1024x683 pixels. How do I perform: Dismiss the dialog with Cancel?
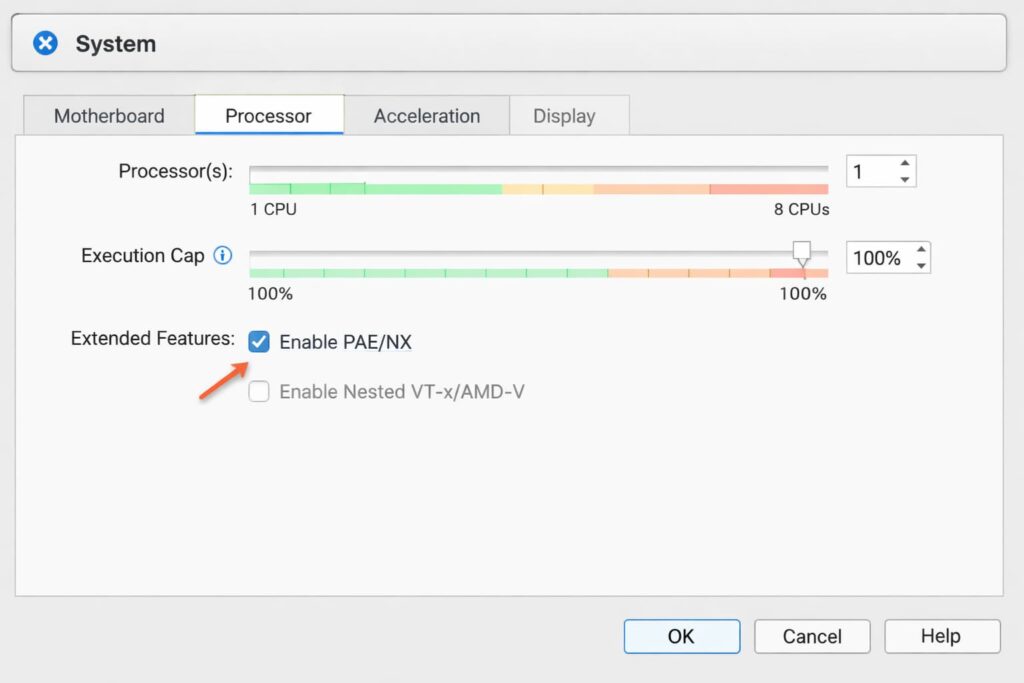(811, 636)
